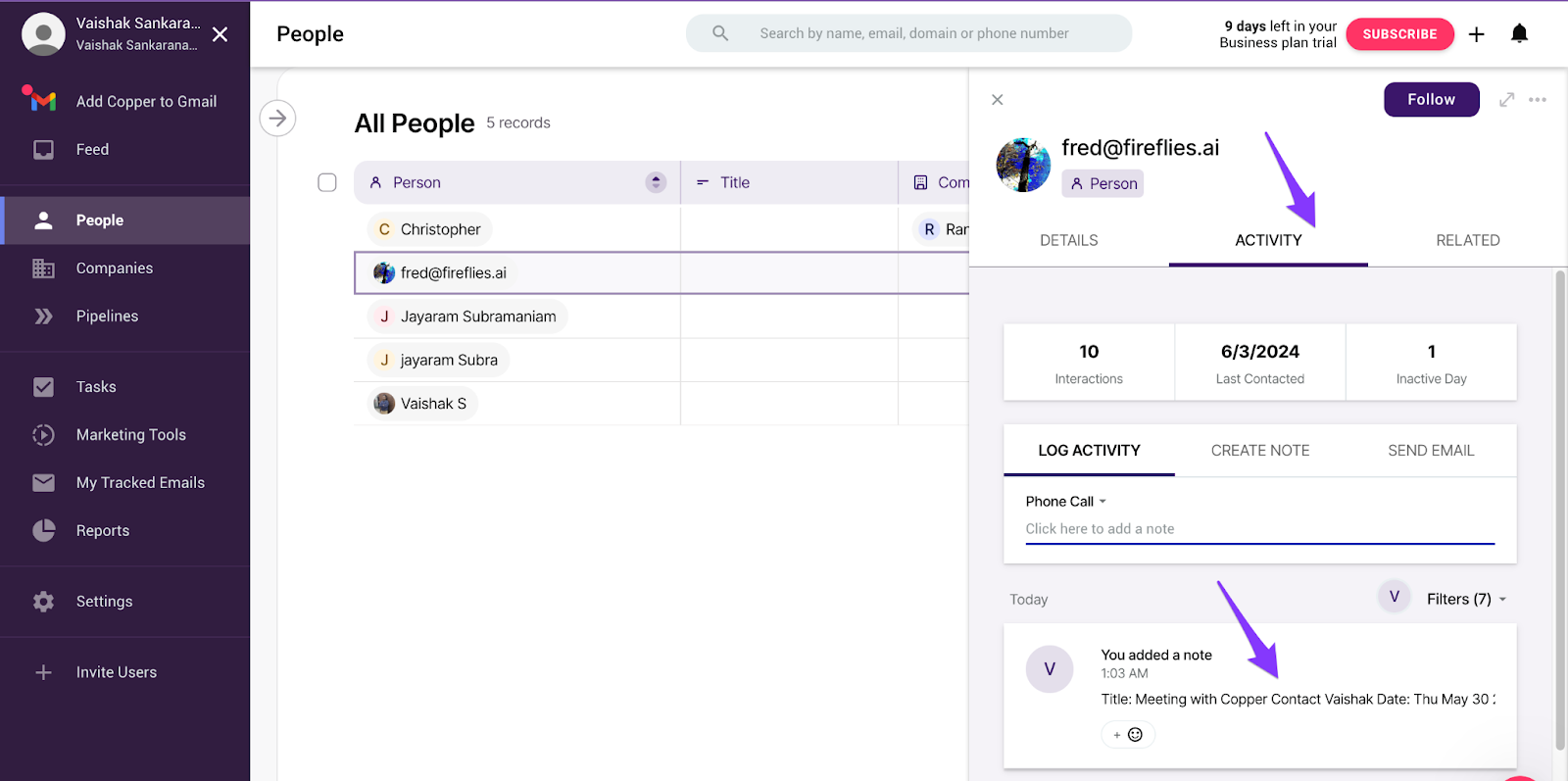Screen dimensions: 1568x781
Task: Close the fred@fireflies.ai record panel
Action: click(998, 100)
